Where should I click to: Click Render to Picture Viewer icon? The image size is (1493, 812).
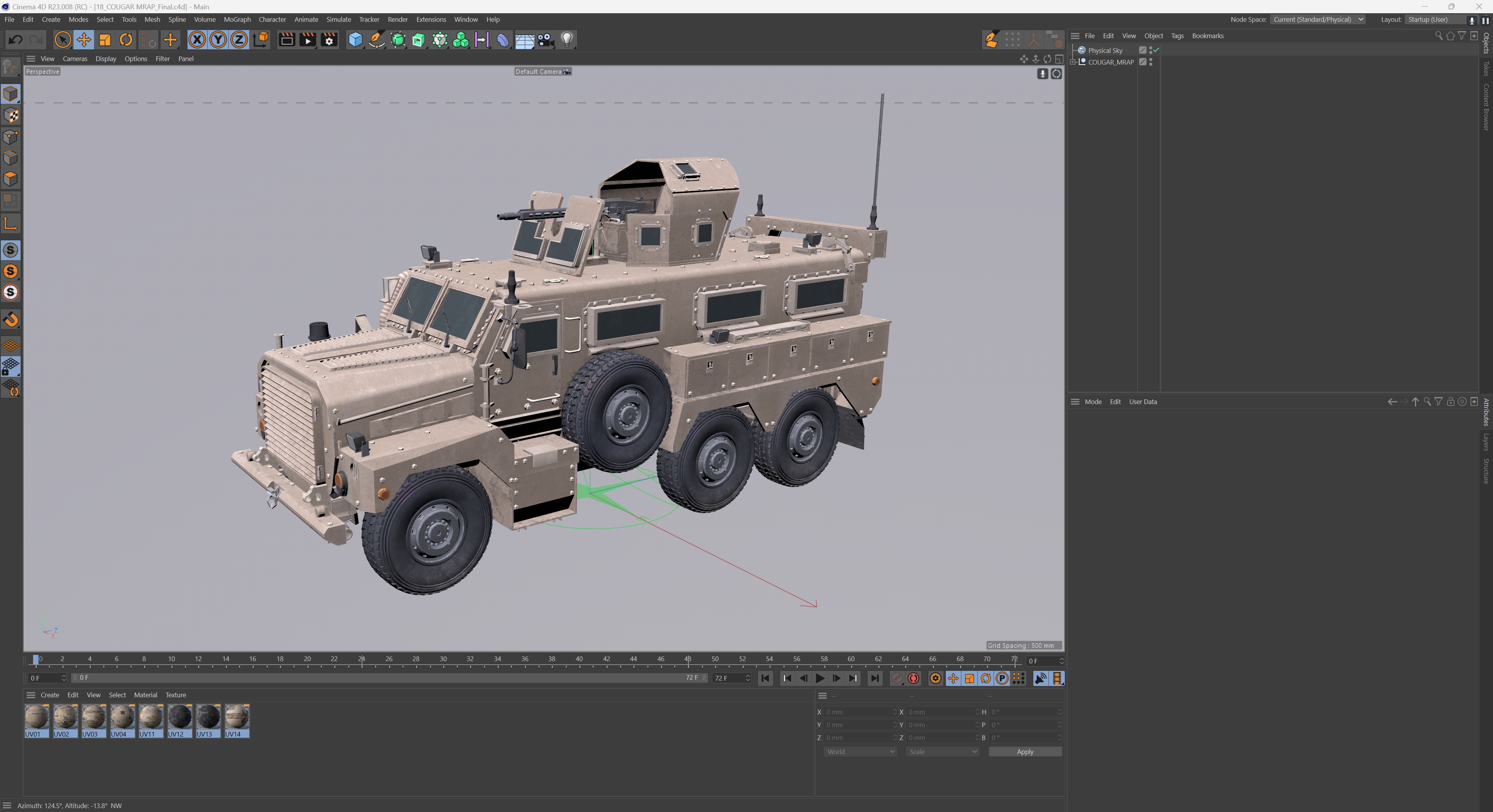point(308,40)
